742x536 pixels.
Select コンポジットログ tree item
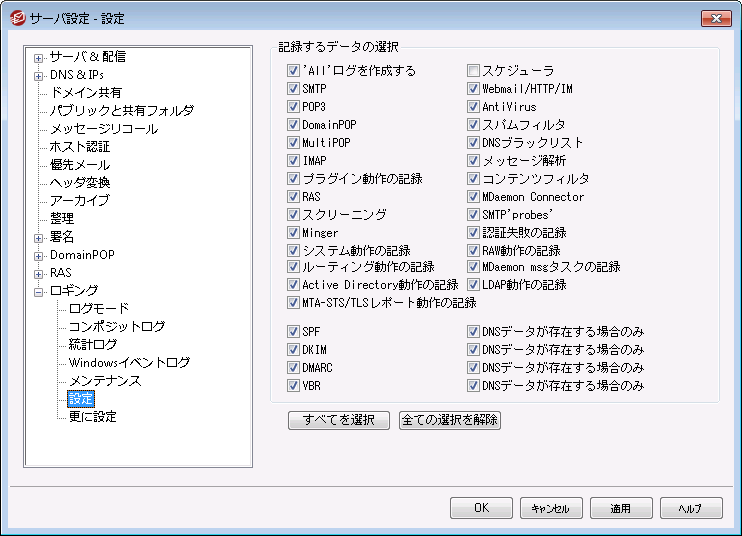117,326
